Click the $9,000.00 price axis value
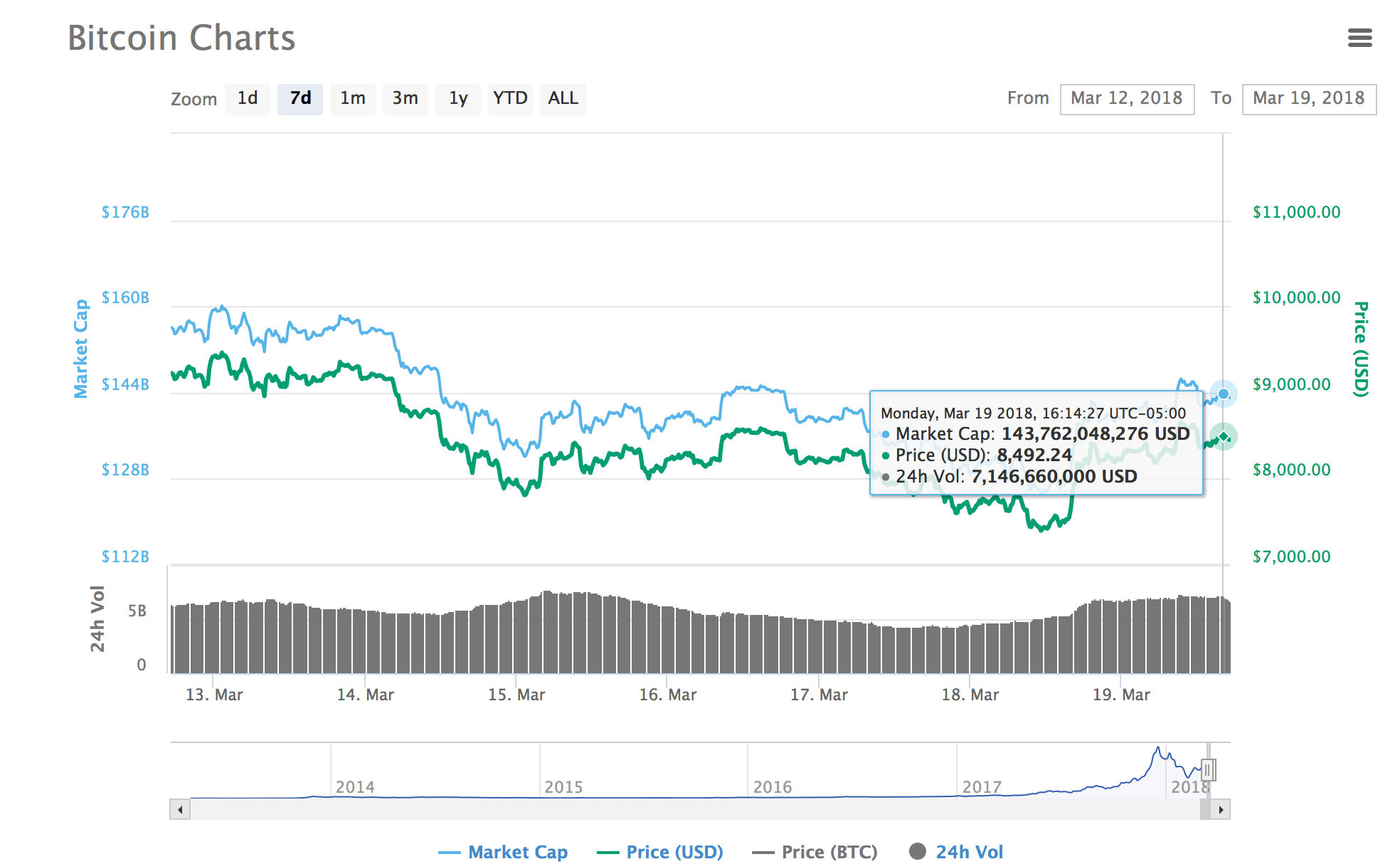1400x864 pixels. pos(1291,384)
